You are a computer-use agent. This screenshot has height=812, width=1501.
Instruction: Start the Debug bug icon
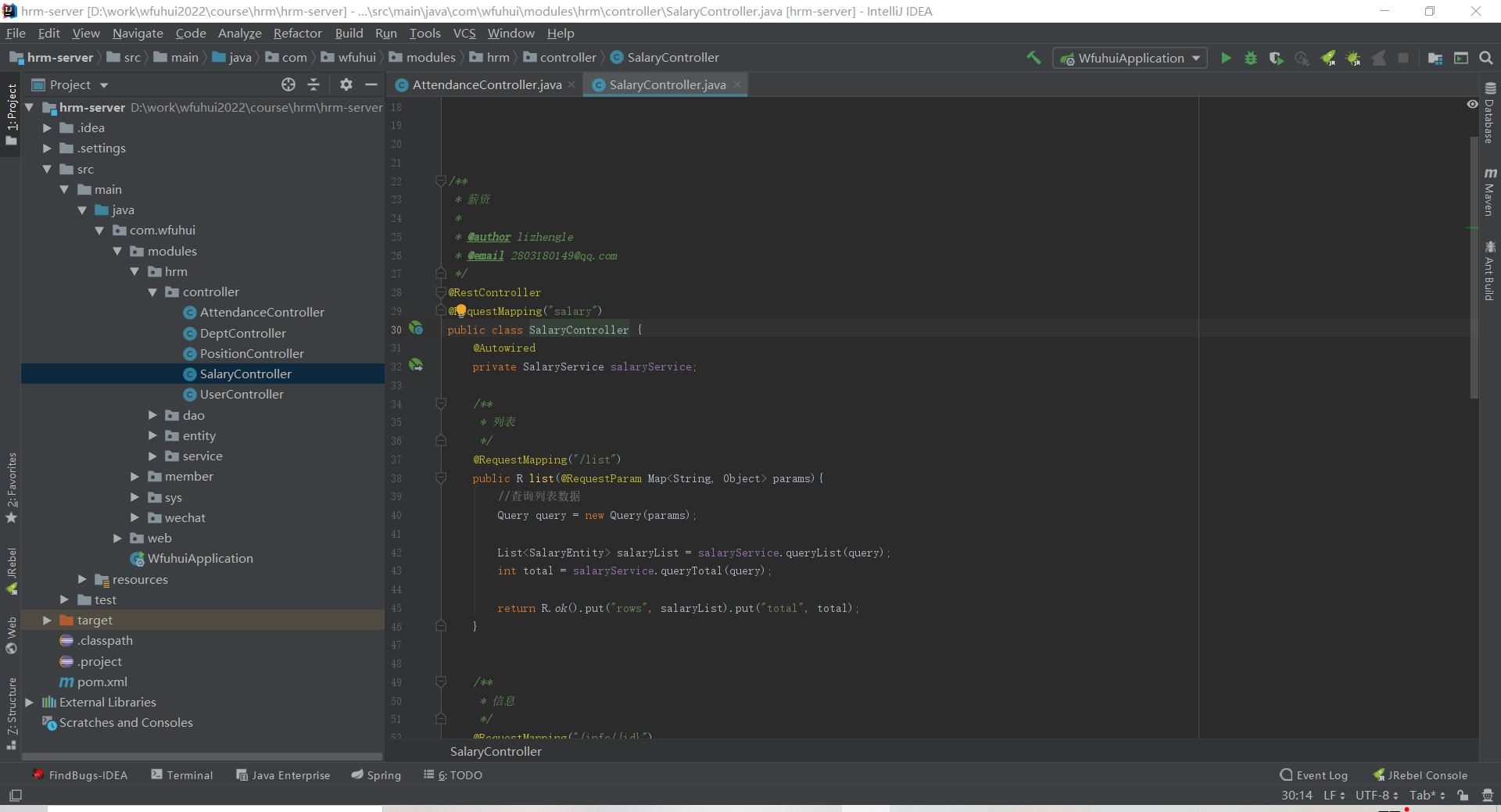tap(1251, 58)
